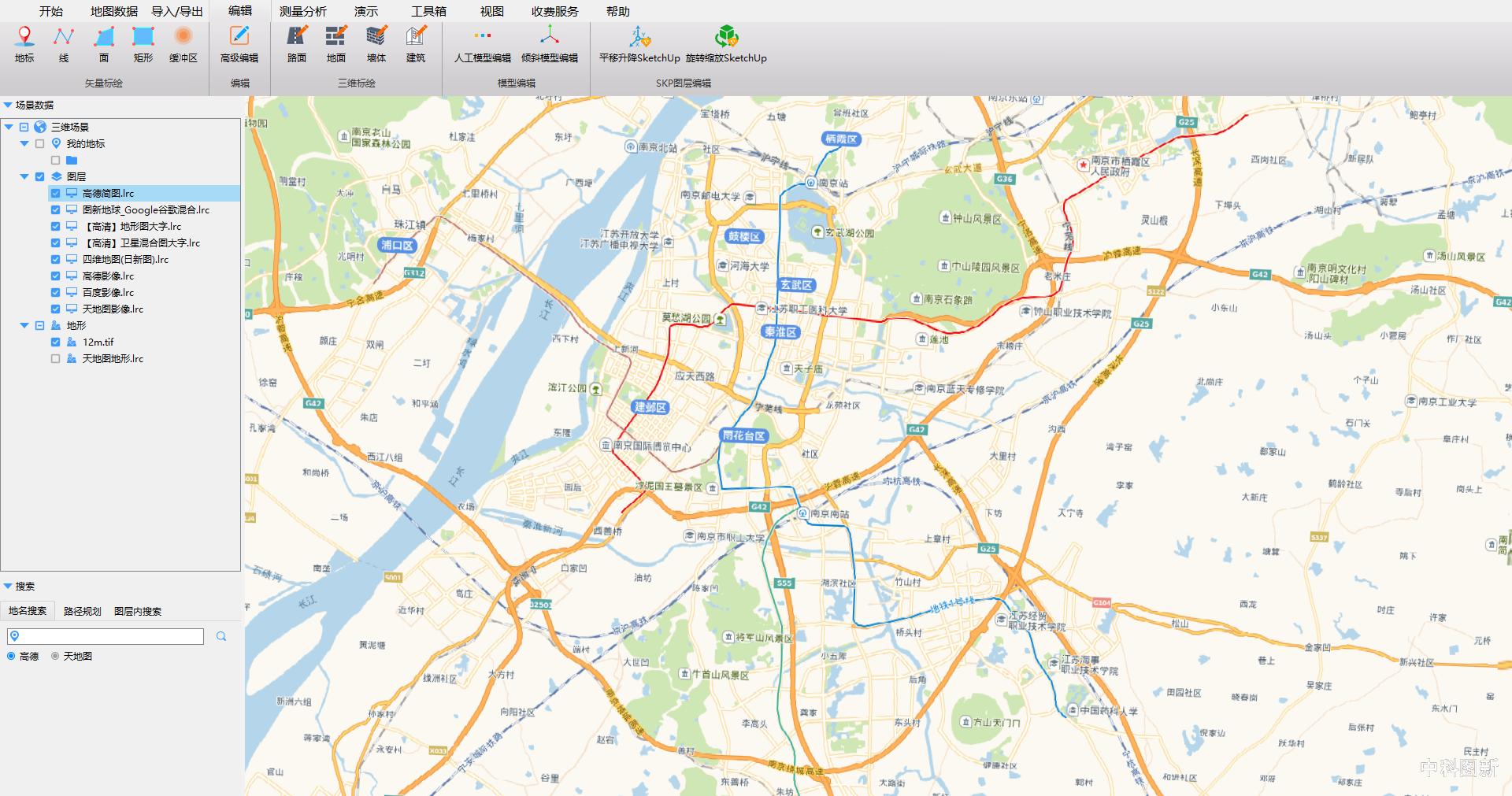Click the globe icon of 三维场景

coord(40,127)
